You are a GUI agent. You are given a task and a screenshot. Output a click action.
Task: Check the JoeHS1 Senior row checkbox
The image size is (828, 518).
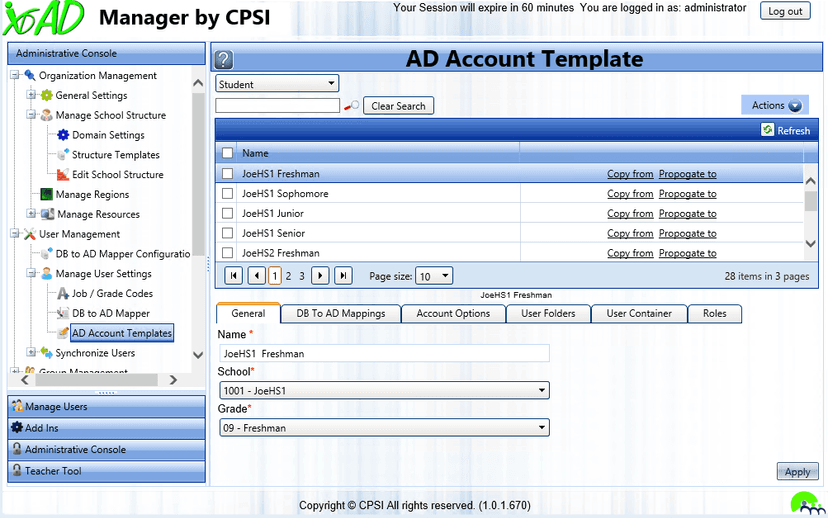(228, 233)
